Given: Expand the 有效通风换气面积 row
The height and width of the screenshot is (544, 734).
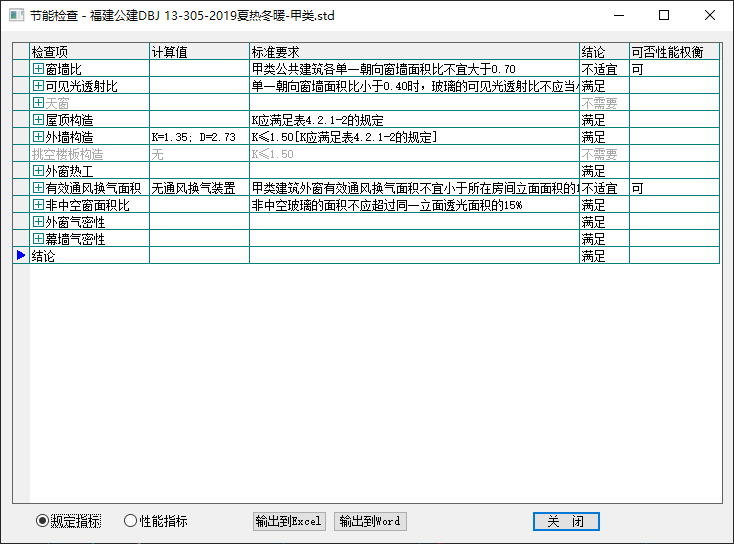Looking at the screenshot, I should [x=38, y=188].
